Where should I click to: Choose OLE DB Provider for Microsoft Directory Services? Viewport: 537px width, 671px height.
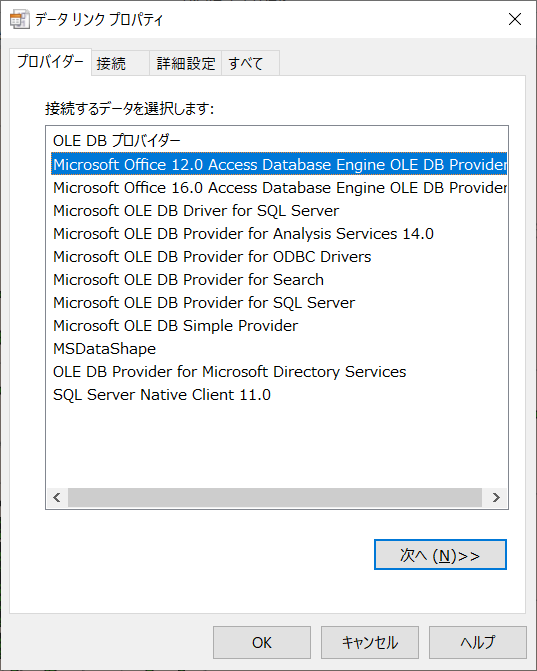point(229,372)
